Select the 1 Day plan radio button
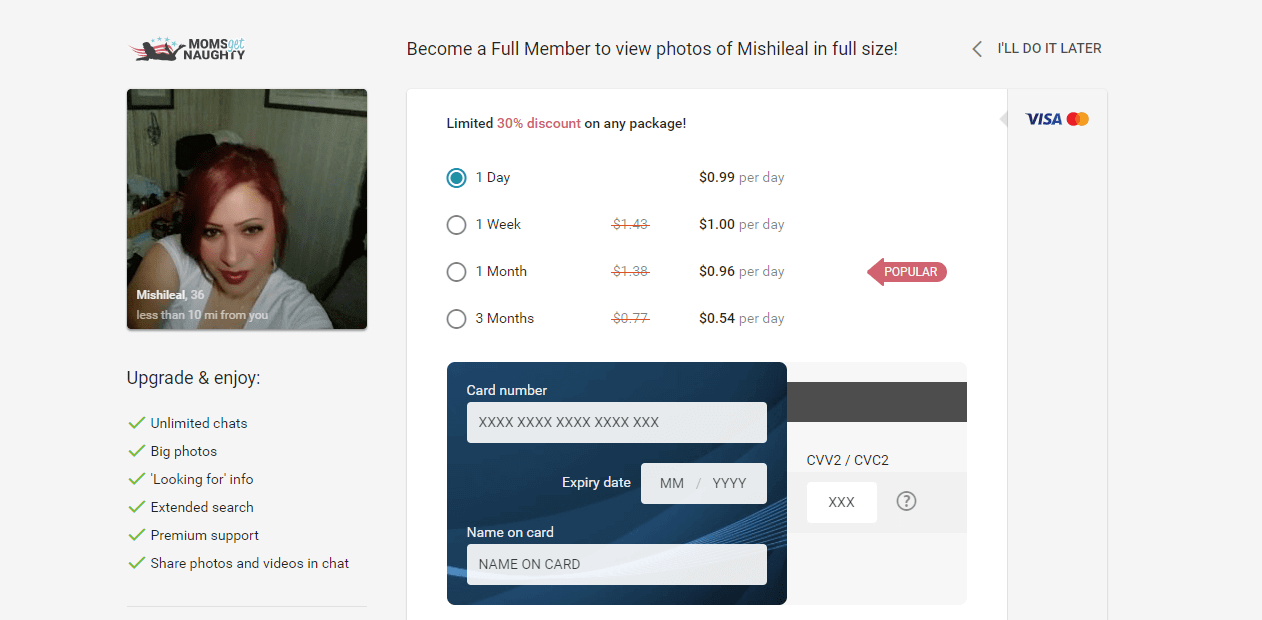This screenshot has width=1262, height=620. click(456, 178)
